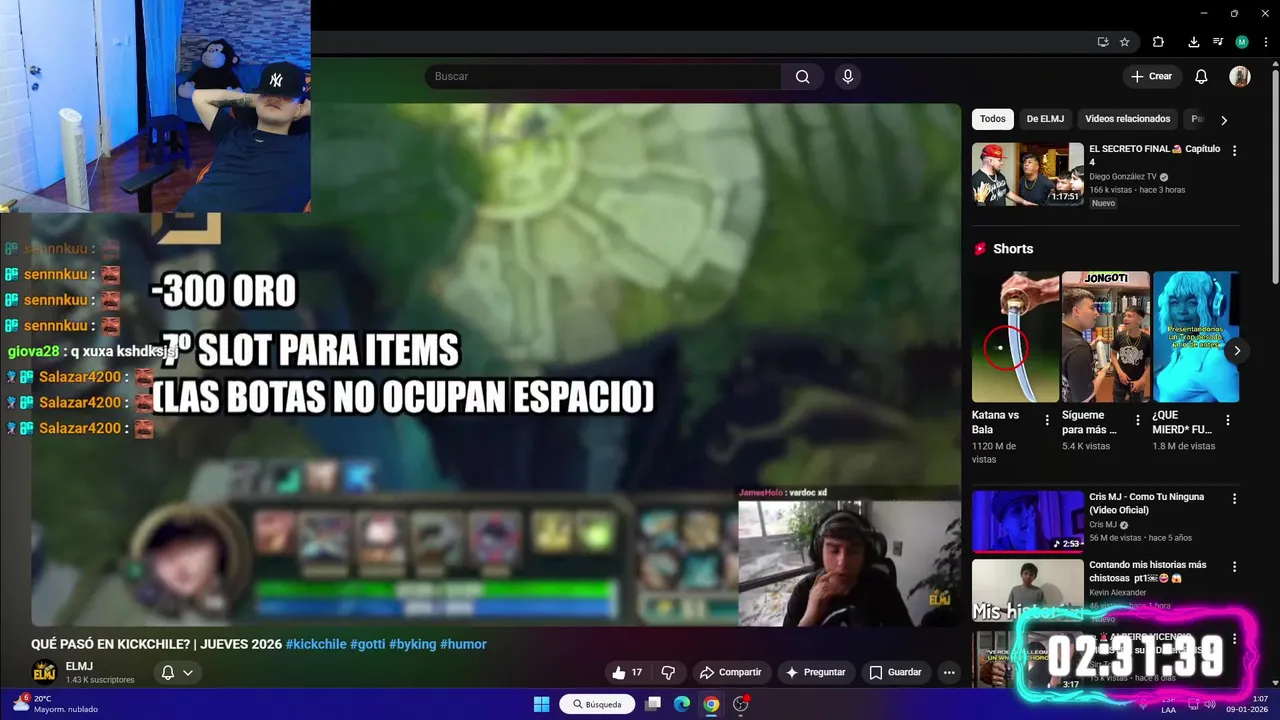Select the Todos filter chip

coord(993,119)
